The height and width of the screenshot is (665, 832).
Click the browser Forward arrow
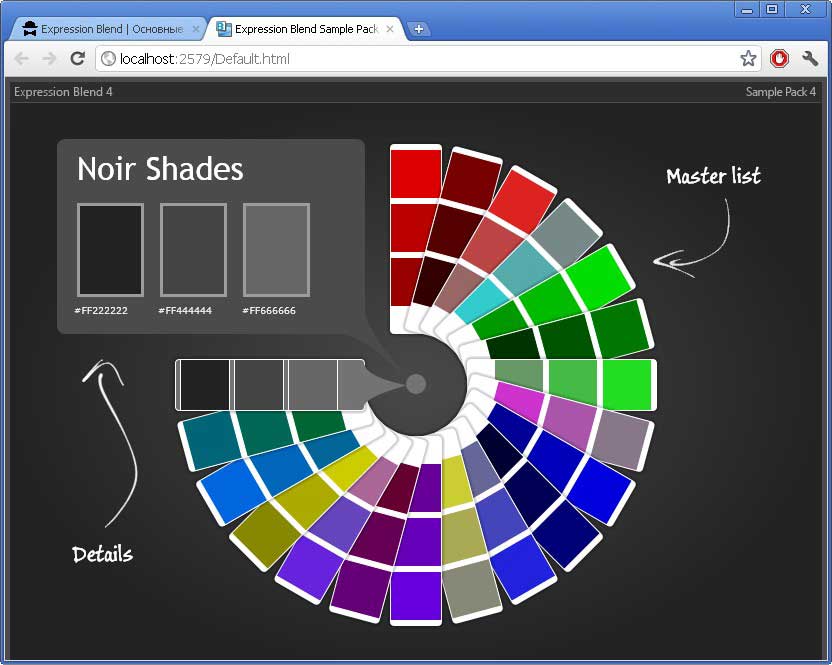tap(49, 58)
